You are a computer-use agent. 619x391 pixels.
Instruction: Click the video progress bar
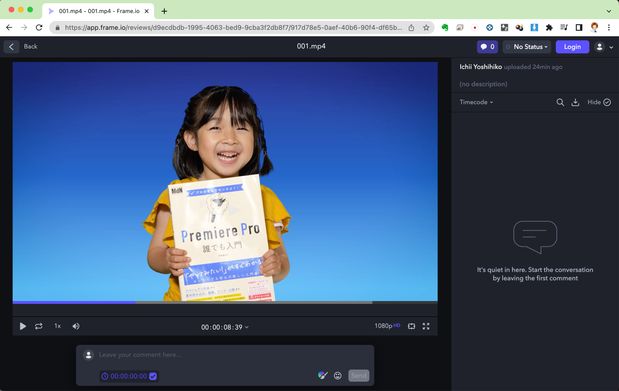[x=225, y=303]
